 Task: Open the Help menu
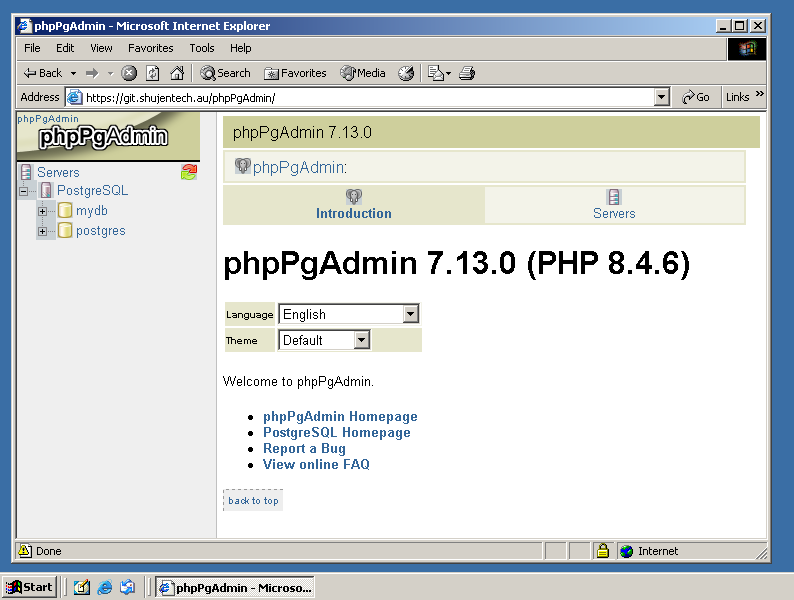click(241, 48)
